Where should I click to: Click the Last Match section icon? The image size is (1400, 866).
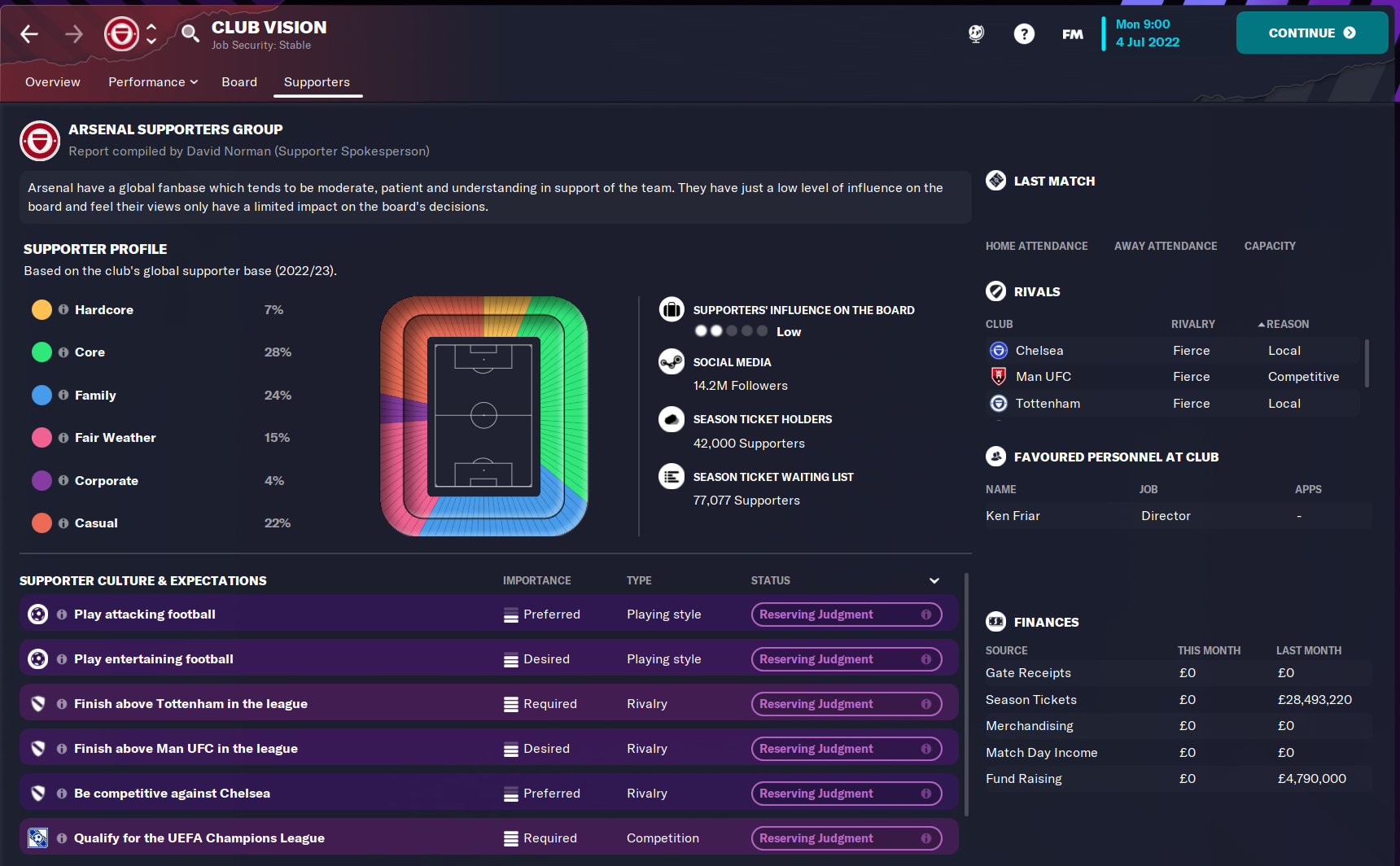pos(996,181)
